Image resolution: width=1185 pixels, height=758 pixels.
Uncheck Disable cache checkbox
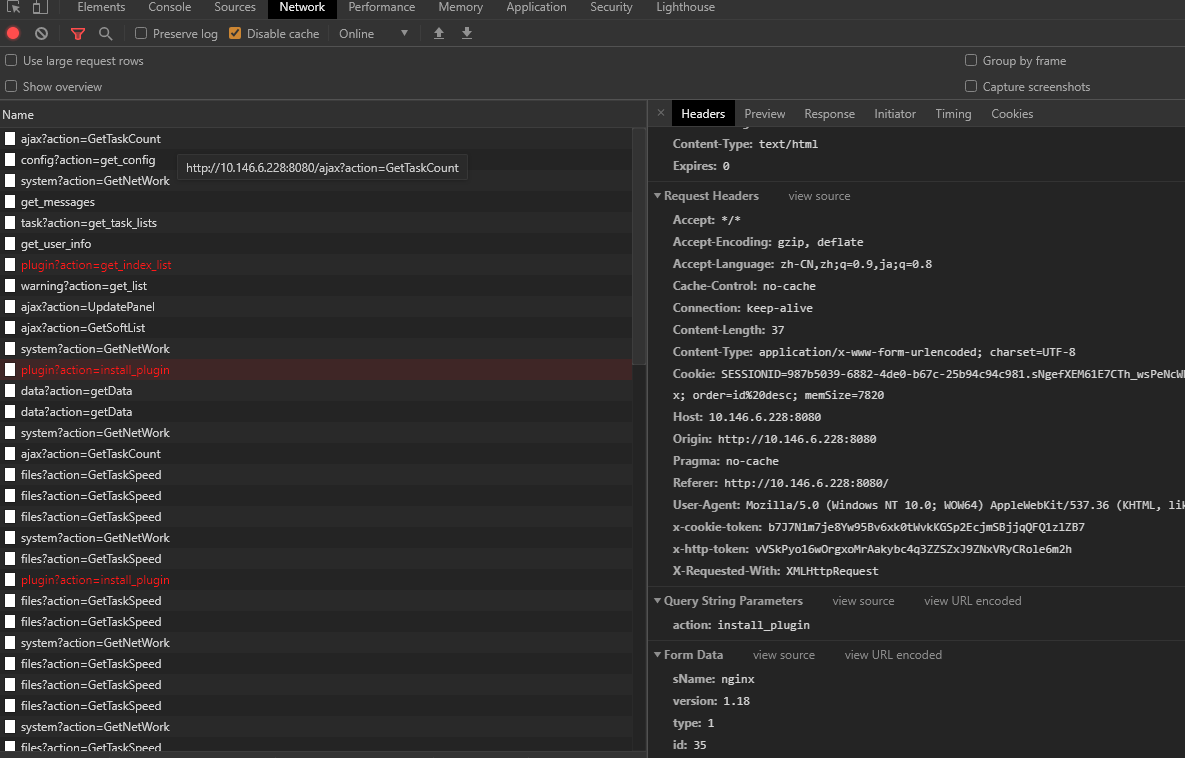tap(235, 33)
